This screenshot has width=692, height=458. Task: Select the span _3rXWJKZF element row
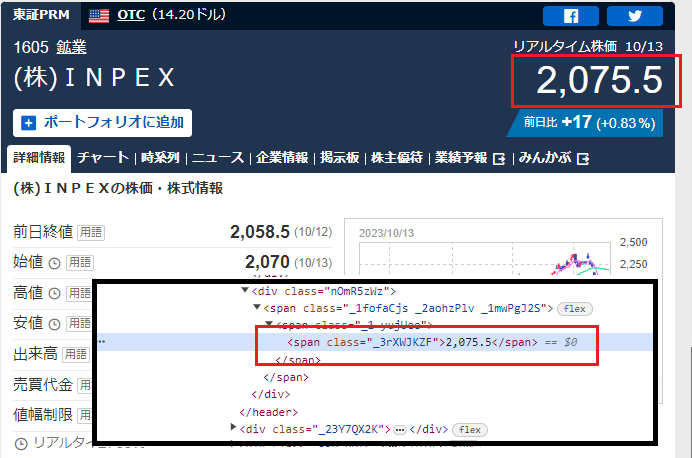(x=374, y=342)
